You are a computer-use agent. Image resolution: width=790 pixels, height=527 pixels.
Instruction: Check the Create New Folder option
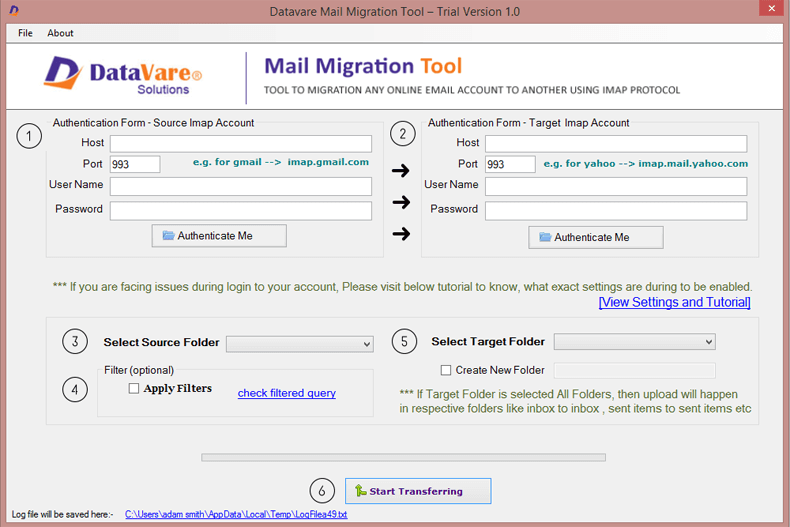tap(446, 370)
